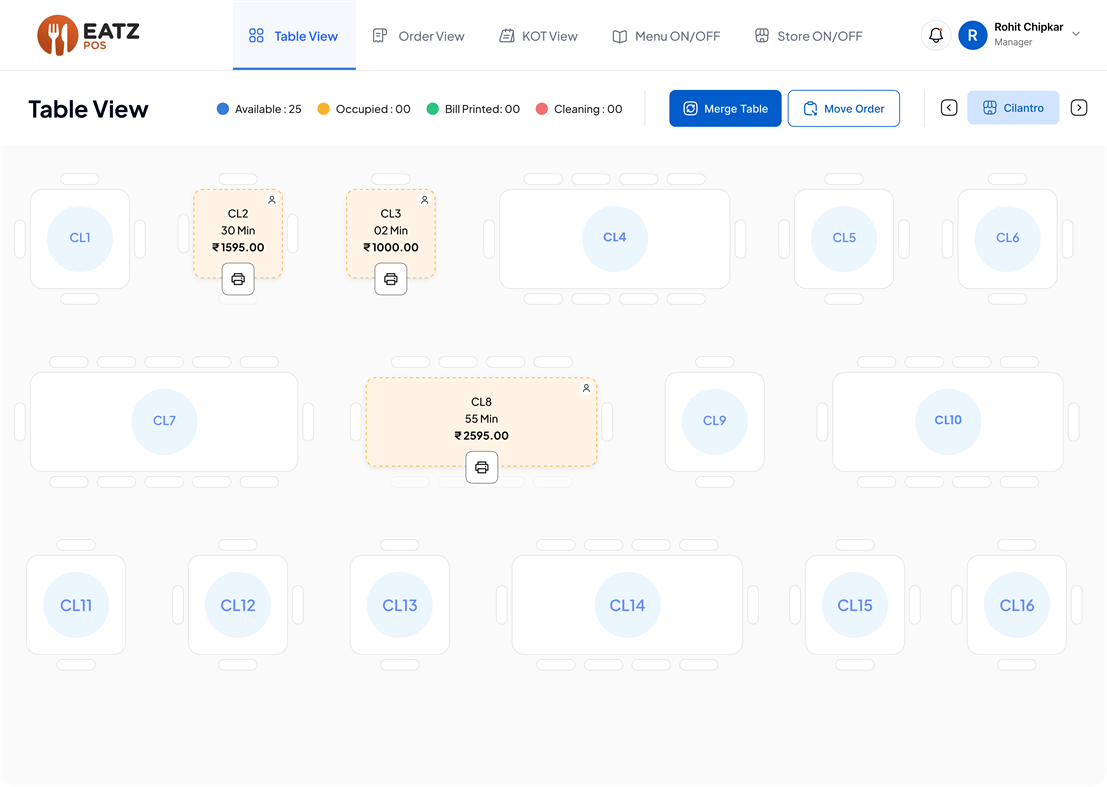Image resolution: width=1107 pixels, height=787 pixels.
Task: Go to the next floor section
Action: [x=1079, y=108]
